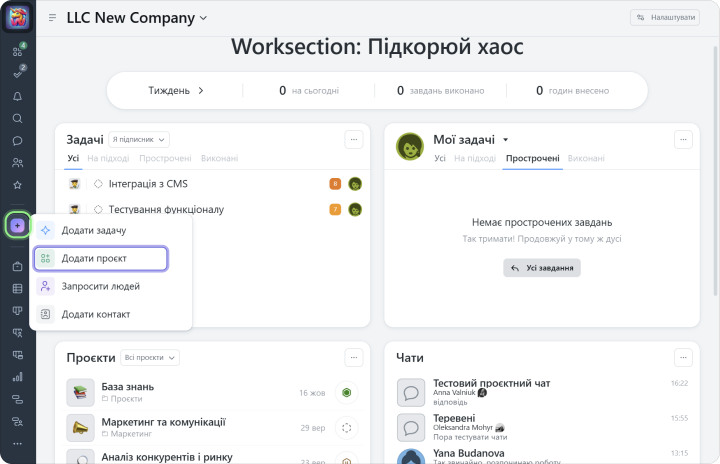Toggle status circle for Тестування функціоналу task
The image size is (720, 464).
98,210
